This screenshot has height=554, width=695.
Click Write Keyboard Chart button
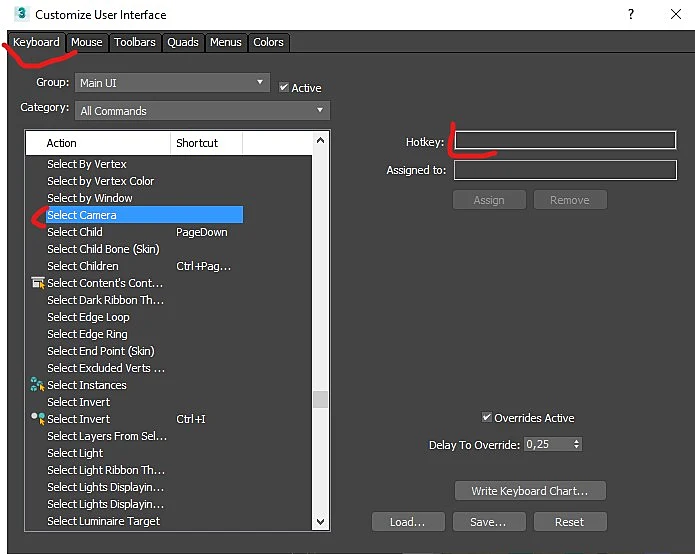[x=530, y=491]
